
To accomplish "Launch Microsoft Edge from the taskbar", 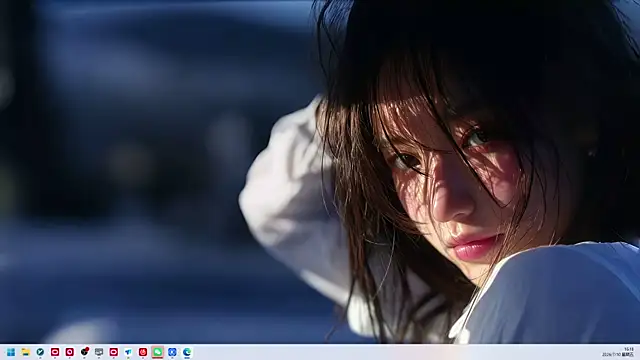I will [x=187, y=352].
